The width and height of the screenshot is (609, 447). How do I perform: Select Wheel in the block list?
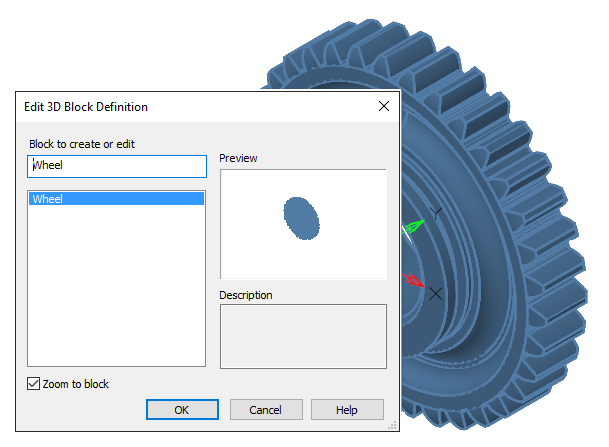117,199
